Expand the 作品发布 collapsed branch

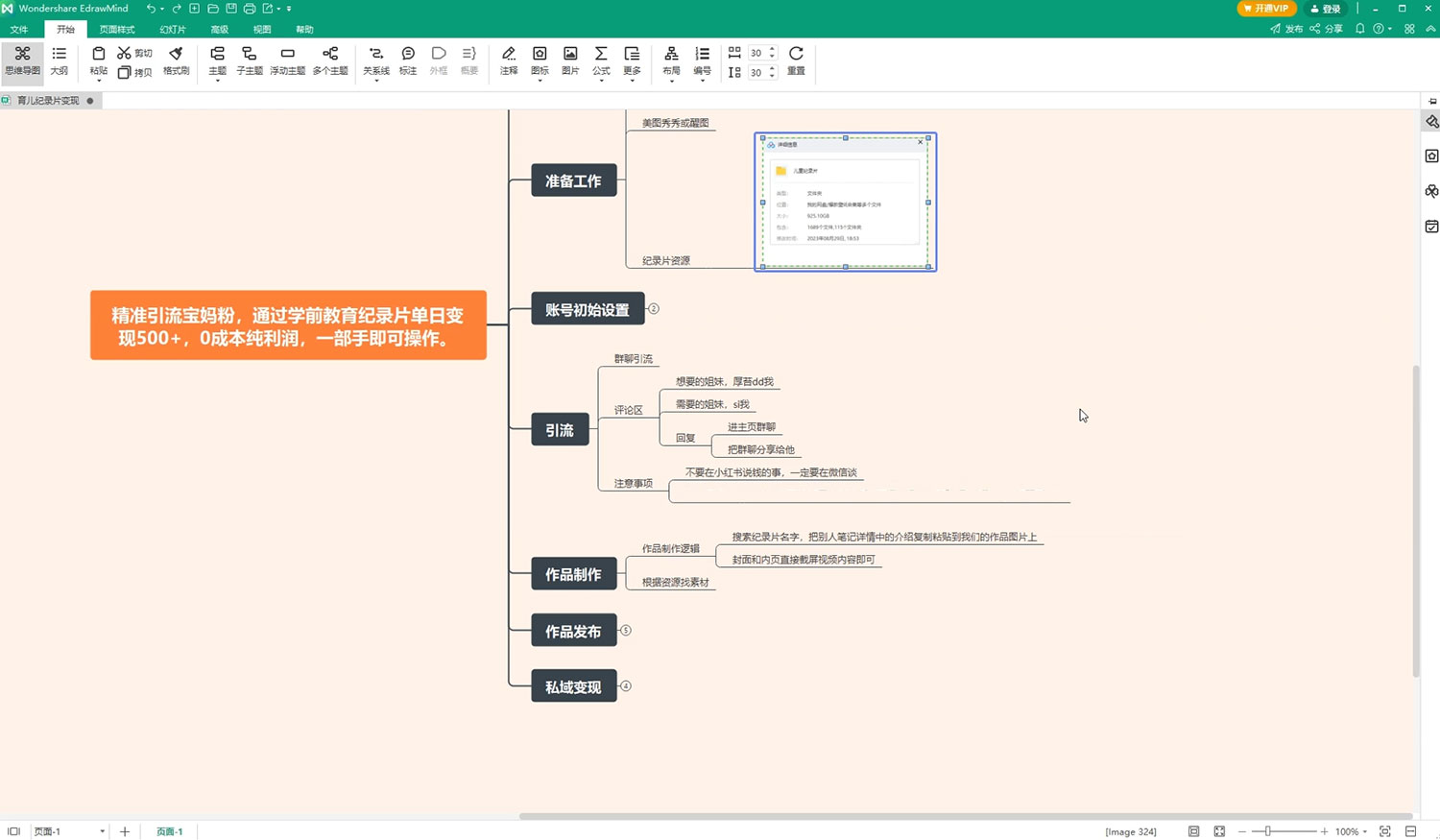(626, 631)
